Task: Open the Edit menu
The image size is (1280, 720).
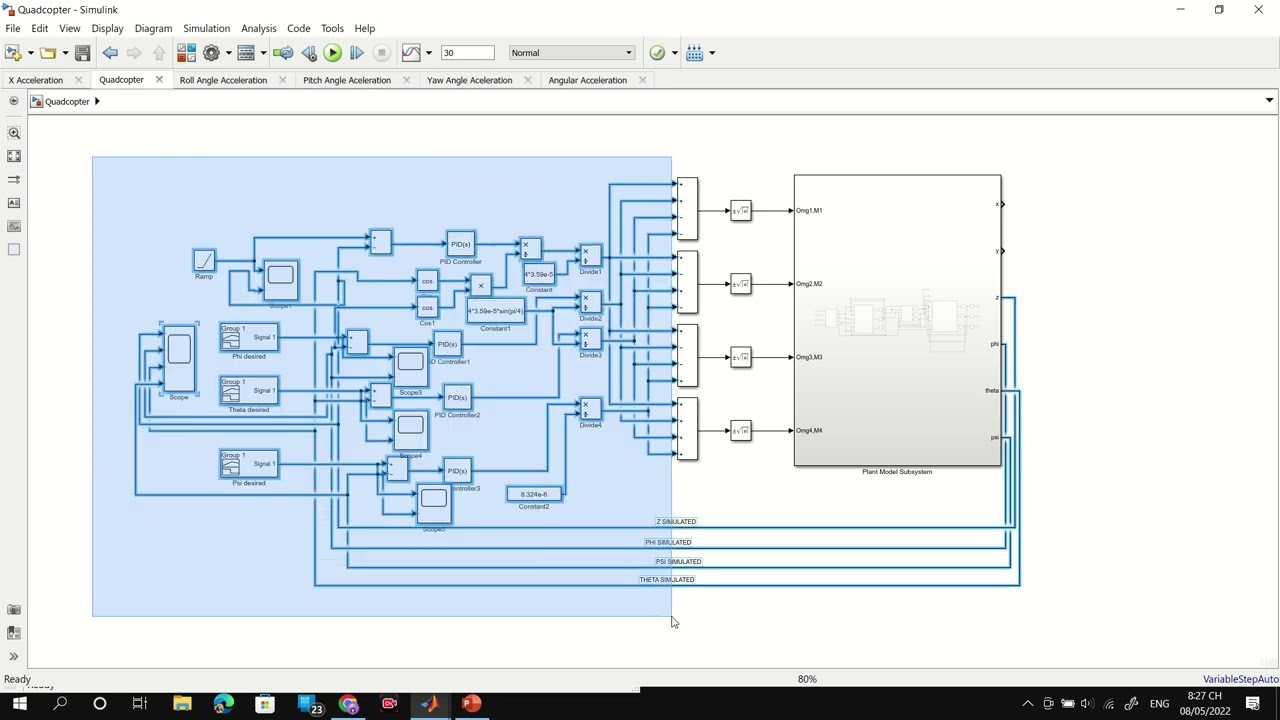Action: (40, 28)
